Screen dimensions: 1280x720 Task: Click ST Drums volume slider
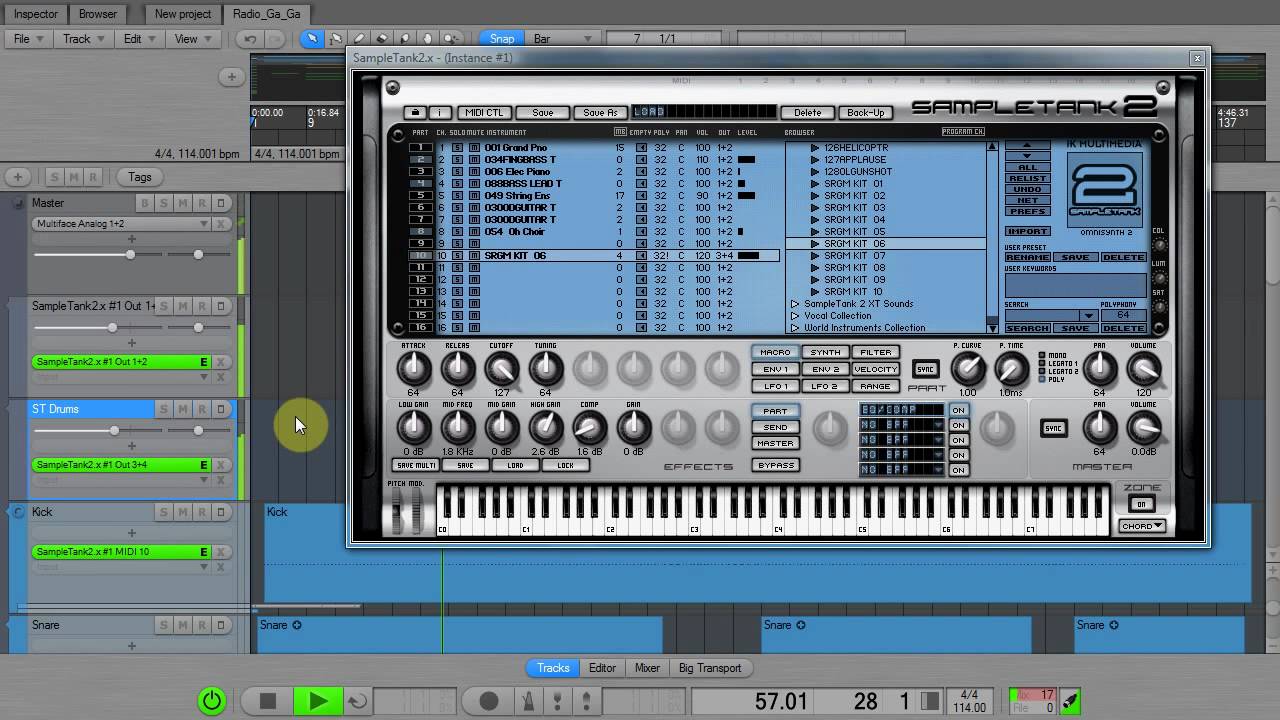[x=96, y=431]
